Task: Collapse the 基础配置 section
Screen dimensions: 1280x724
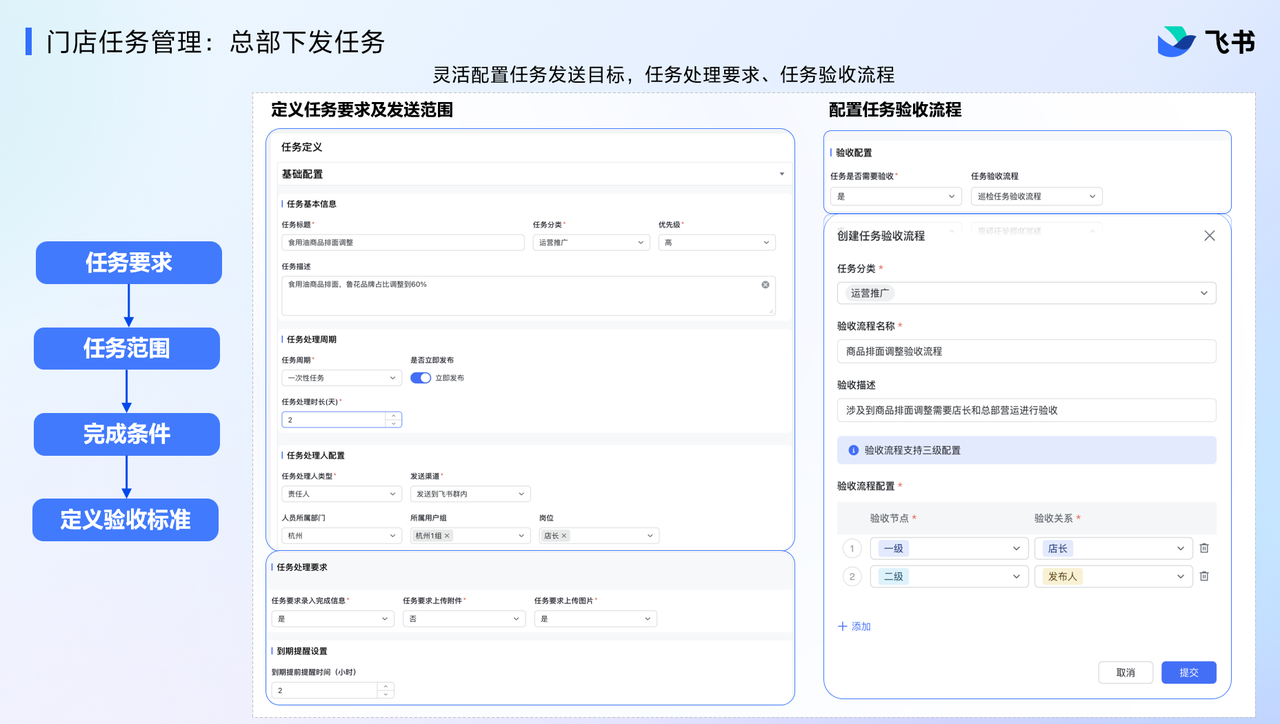Action: point(781,174)
